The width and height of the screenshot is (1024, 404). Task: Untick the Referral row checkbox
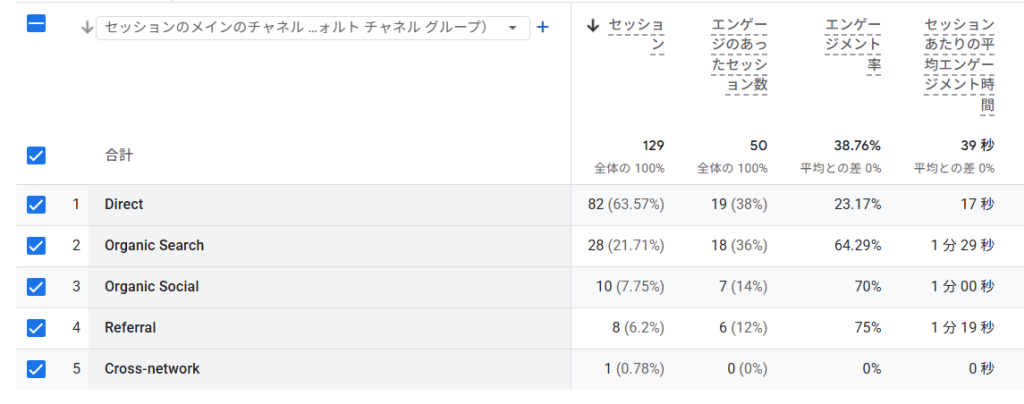point(36,328)
